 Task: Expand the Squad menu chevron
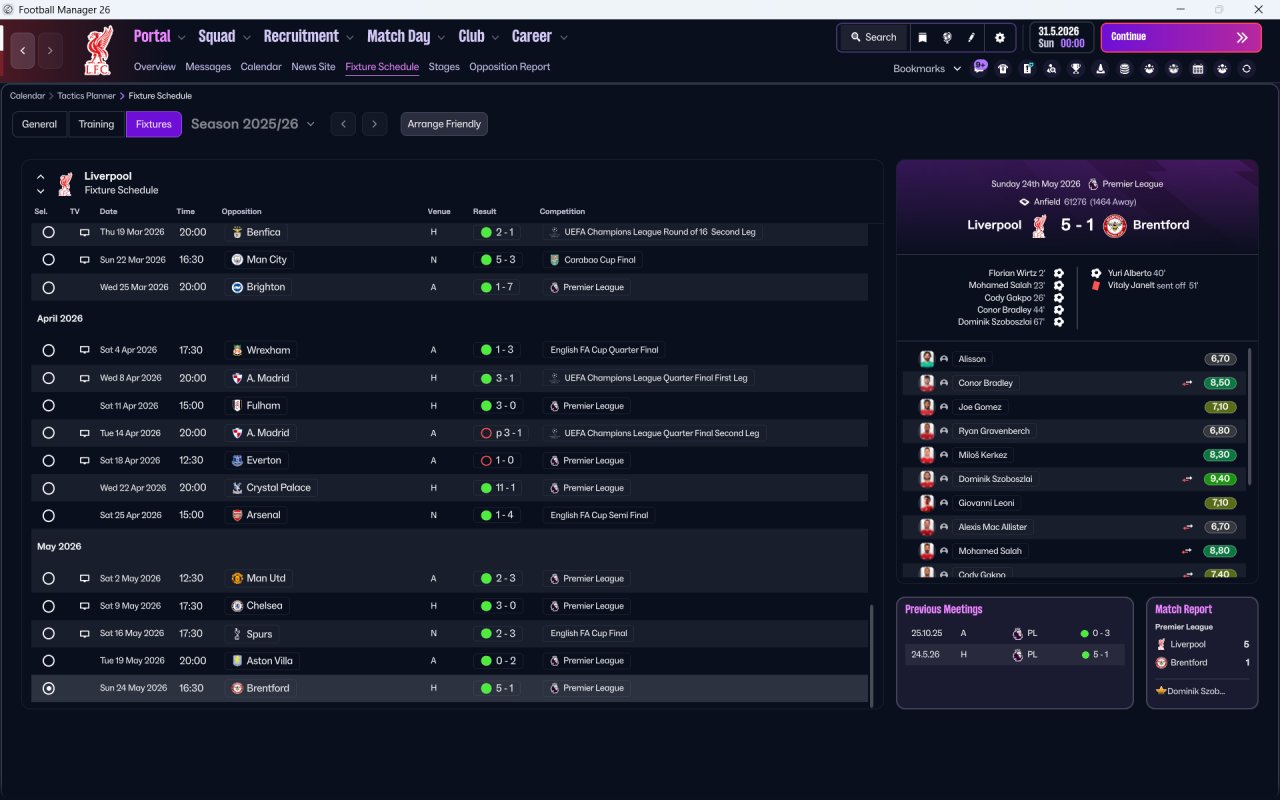(246, 38)
